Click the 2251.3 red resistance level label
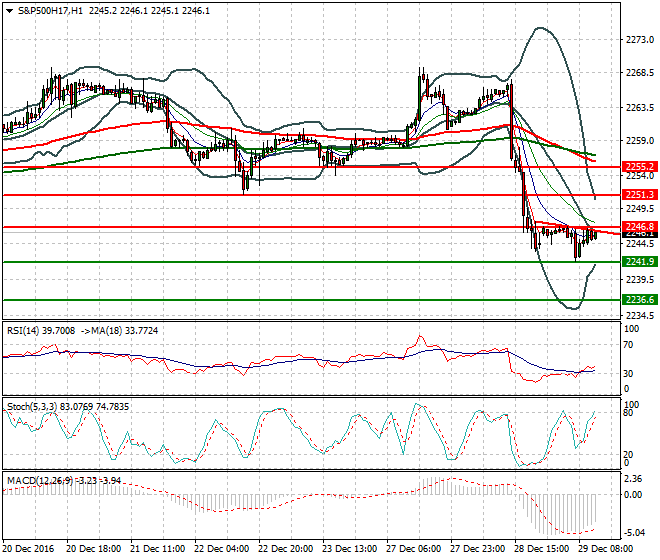The width and height of the screenshot is (660, 560). click(640, 195)
